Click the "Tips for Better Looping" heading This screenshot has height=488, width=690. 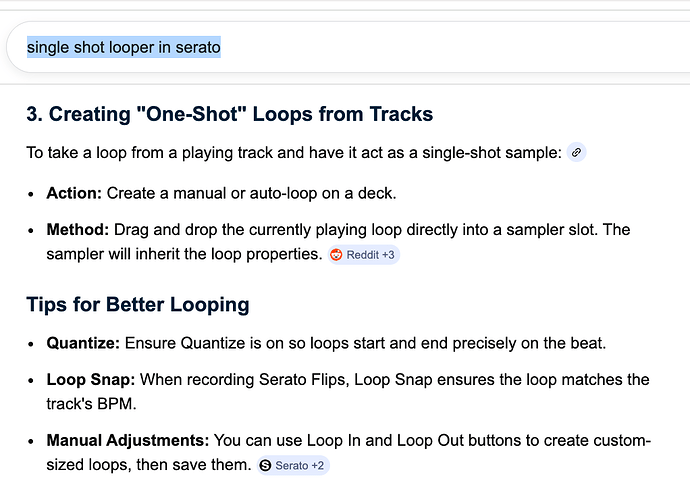pyautogui.click(x=138, y=304)
